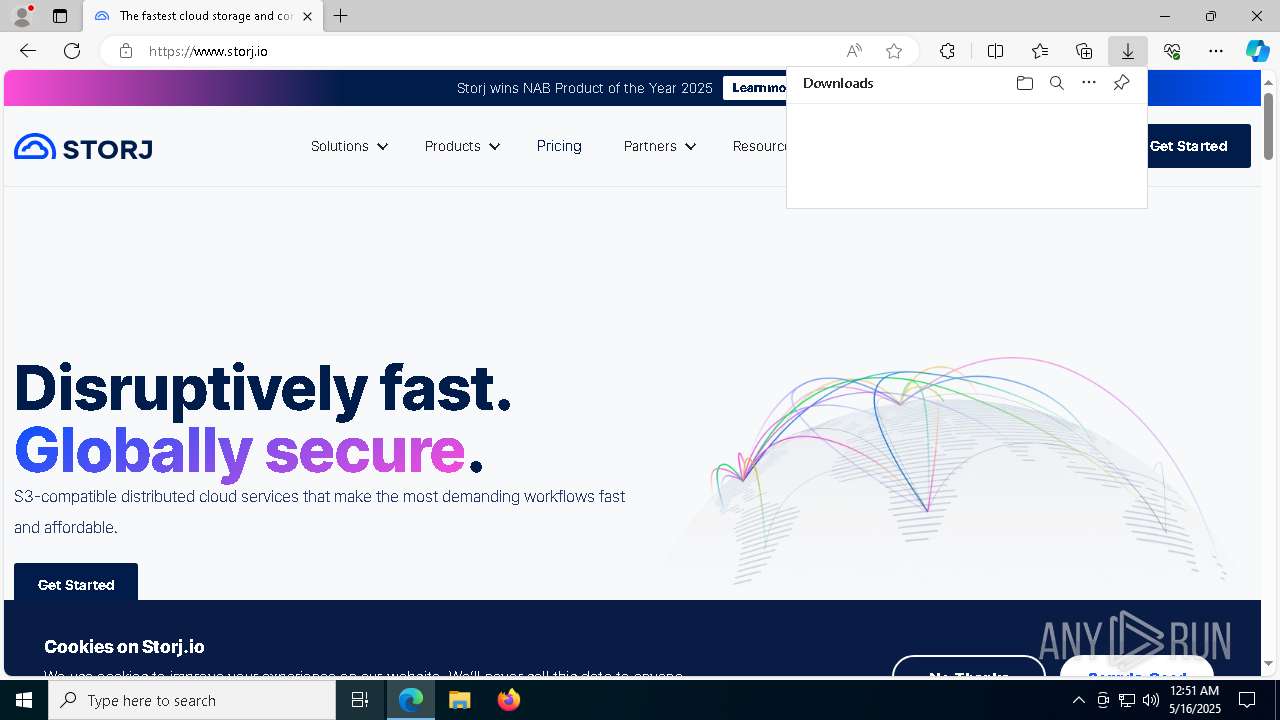1280x720 pixels.
Task: Open Windows Start menu
Action: (24, 700)
